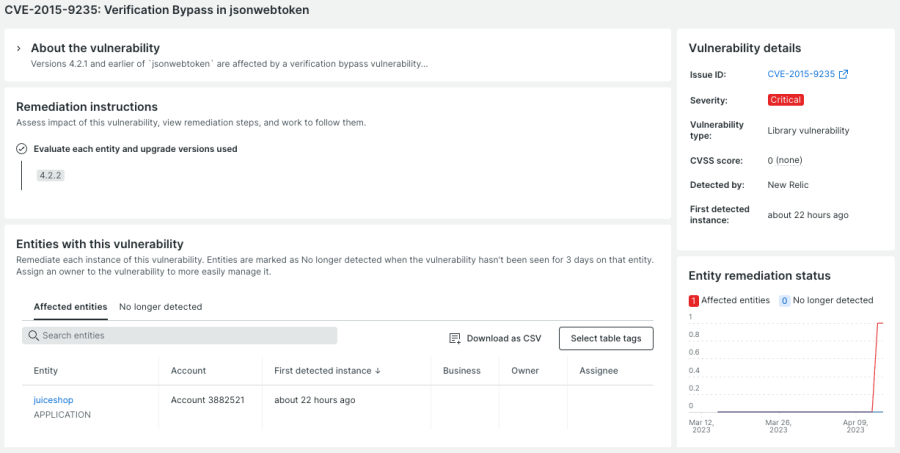Viewport: 900px width, 453px height.
Task: Switch to the No longer detected tab
Action: [160, 307]
